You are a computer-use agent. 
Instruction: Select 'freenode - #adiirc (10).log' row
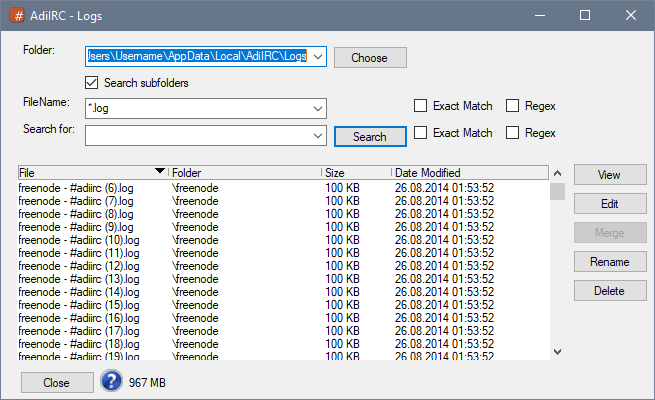283,240
